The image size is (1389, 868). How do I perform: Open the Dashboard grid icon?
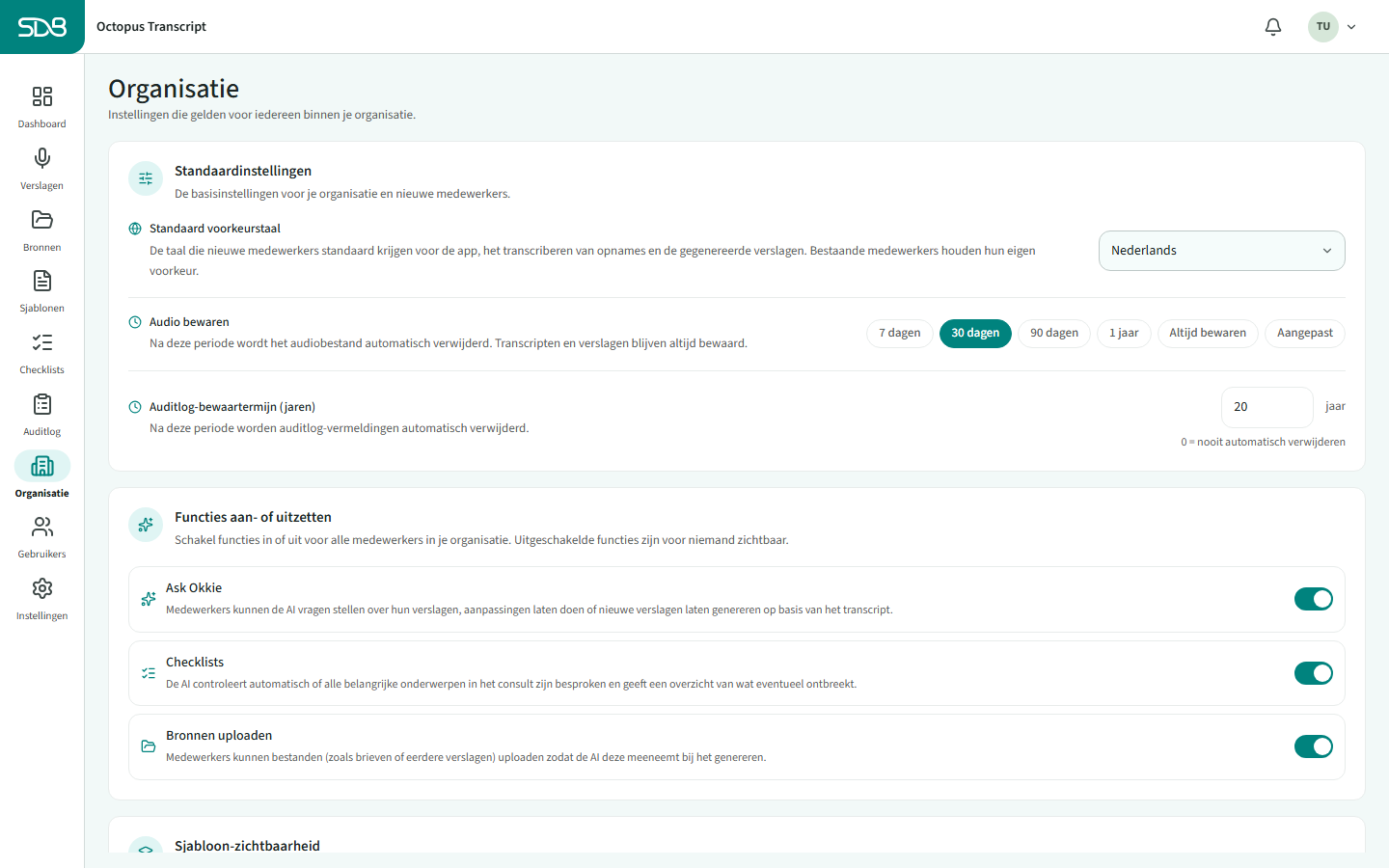pos(42,96)
